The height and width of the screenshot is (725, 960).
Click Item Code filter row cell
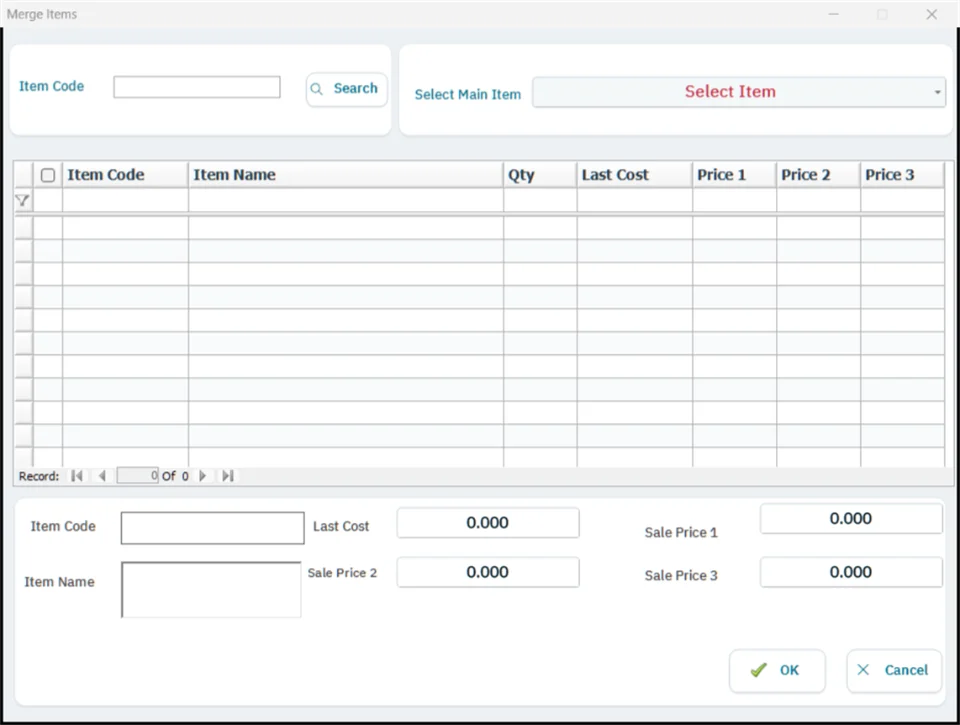pos(125,200)
